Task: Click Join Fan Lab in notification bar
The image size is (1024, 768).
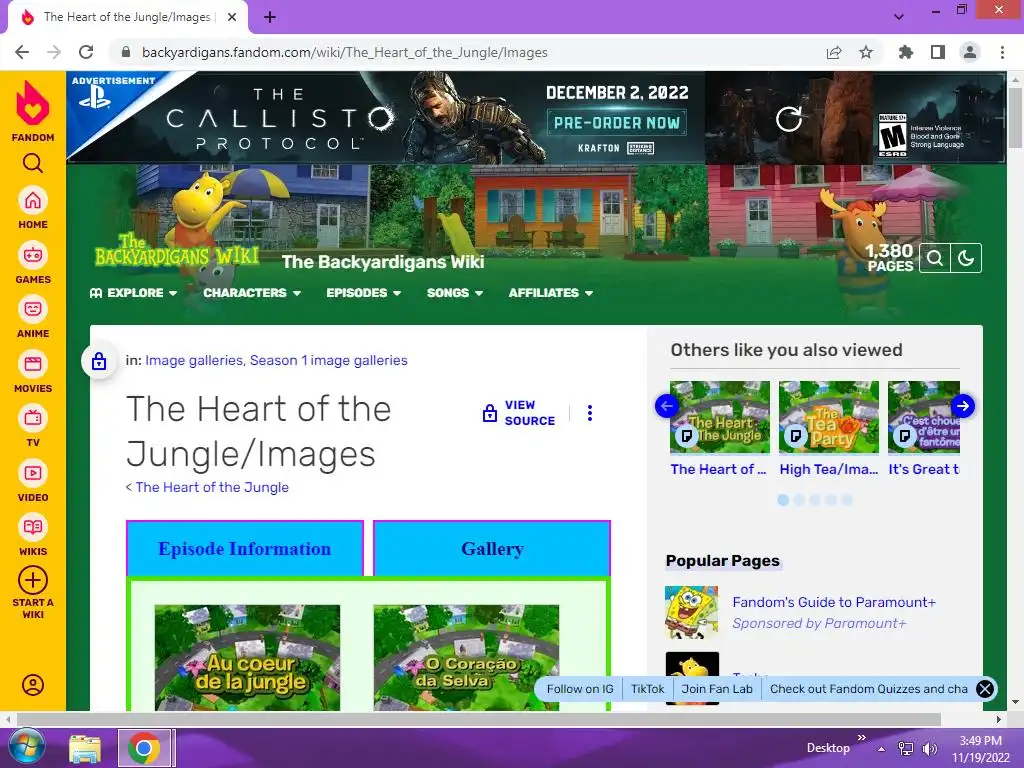Action: point(717,689)
